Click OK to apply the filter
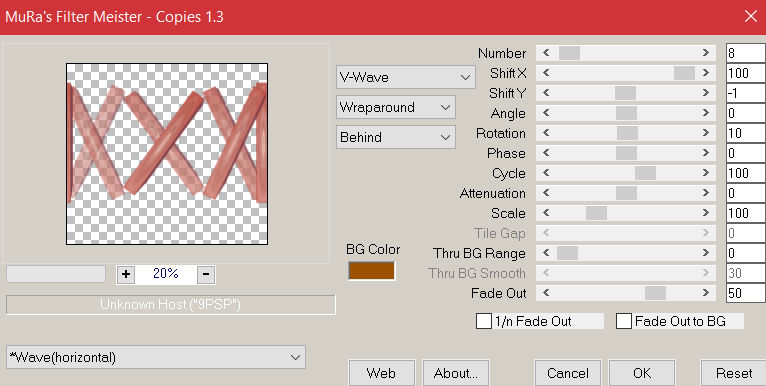The width and height of the screenshot is (766, 386). click(x=642, y=373)
